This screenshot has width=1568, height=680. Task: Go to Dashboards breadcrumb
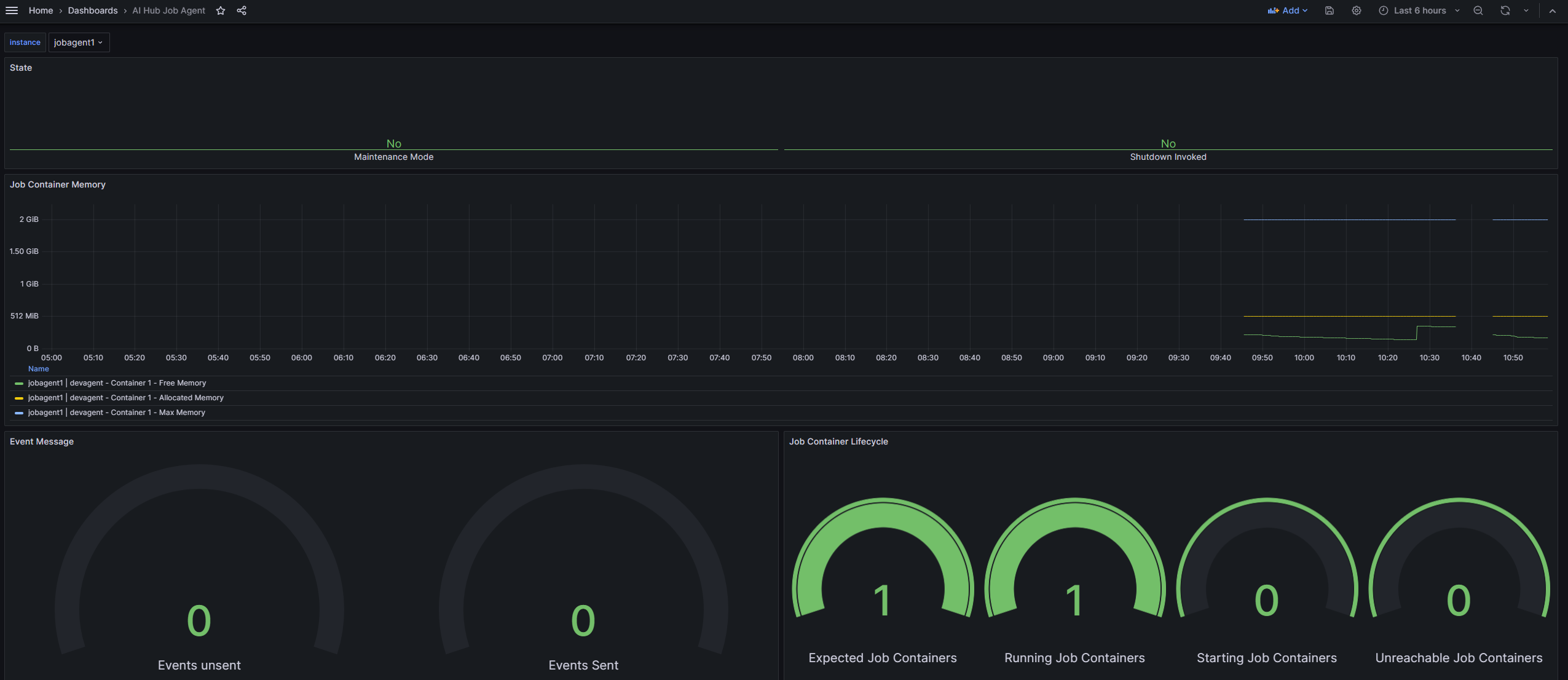pyautogui.click(x=93, y=10)
